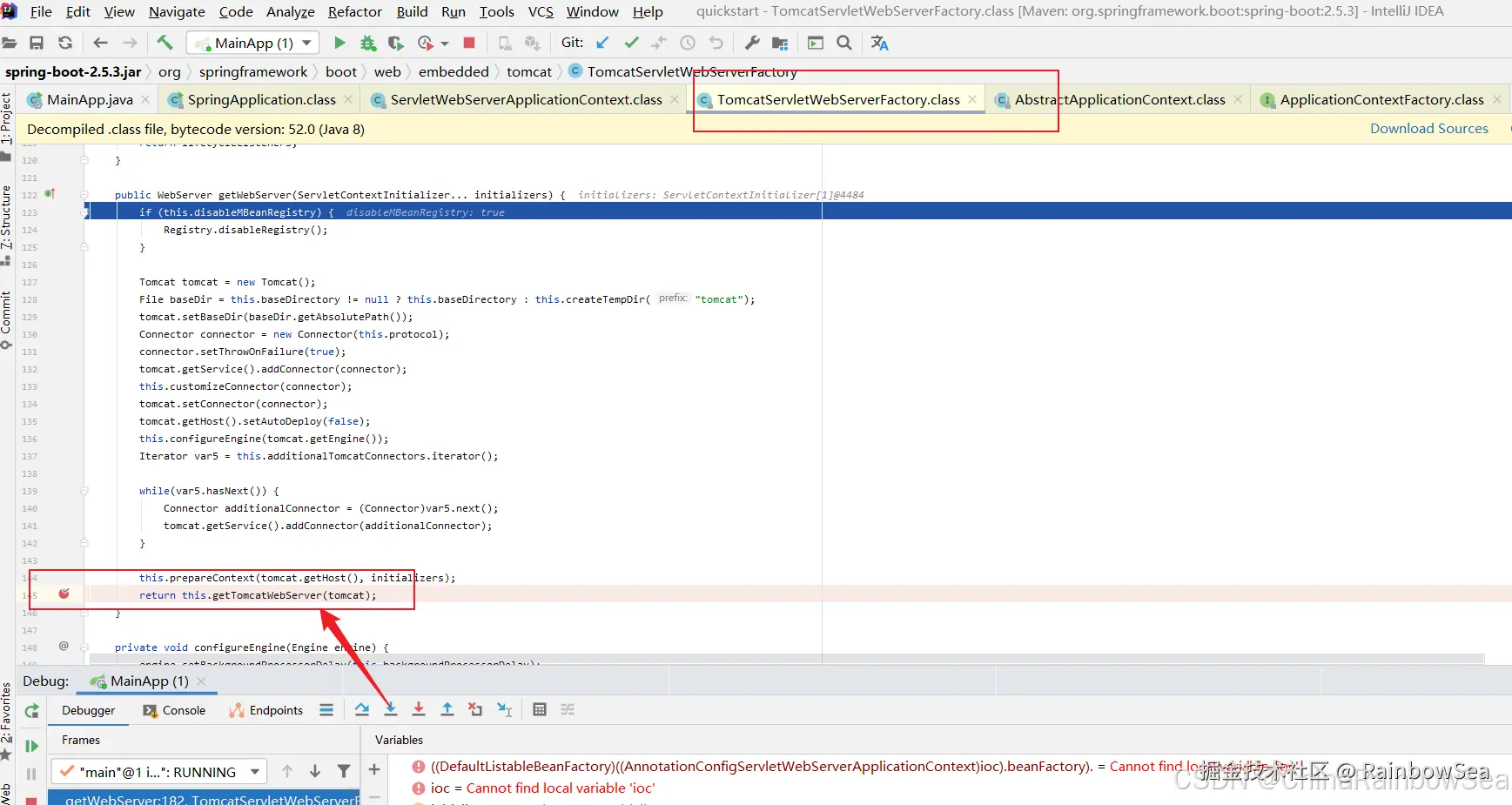This screenshot has width=1512, height=805.
Task: Open Project Structure icon in toolbar
Action: (780, 43)
